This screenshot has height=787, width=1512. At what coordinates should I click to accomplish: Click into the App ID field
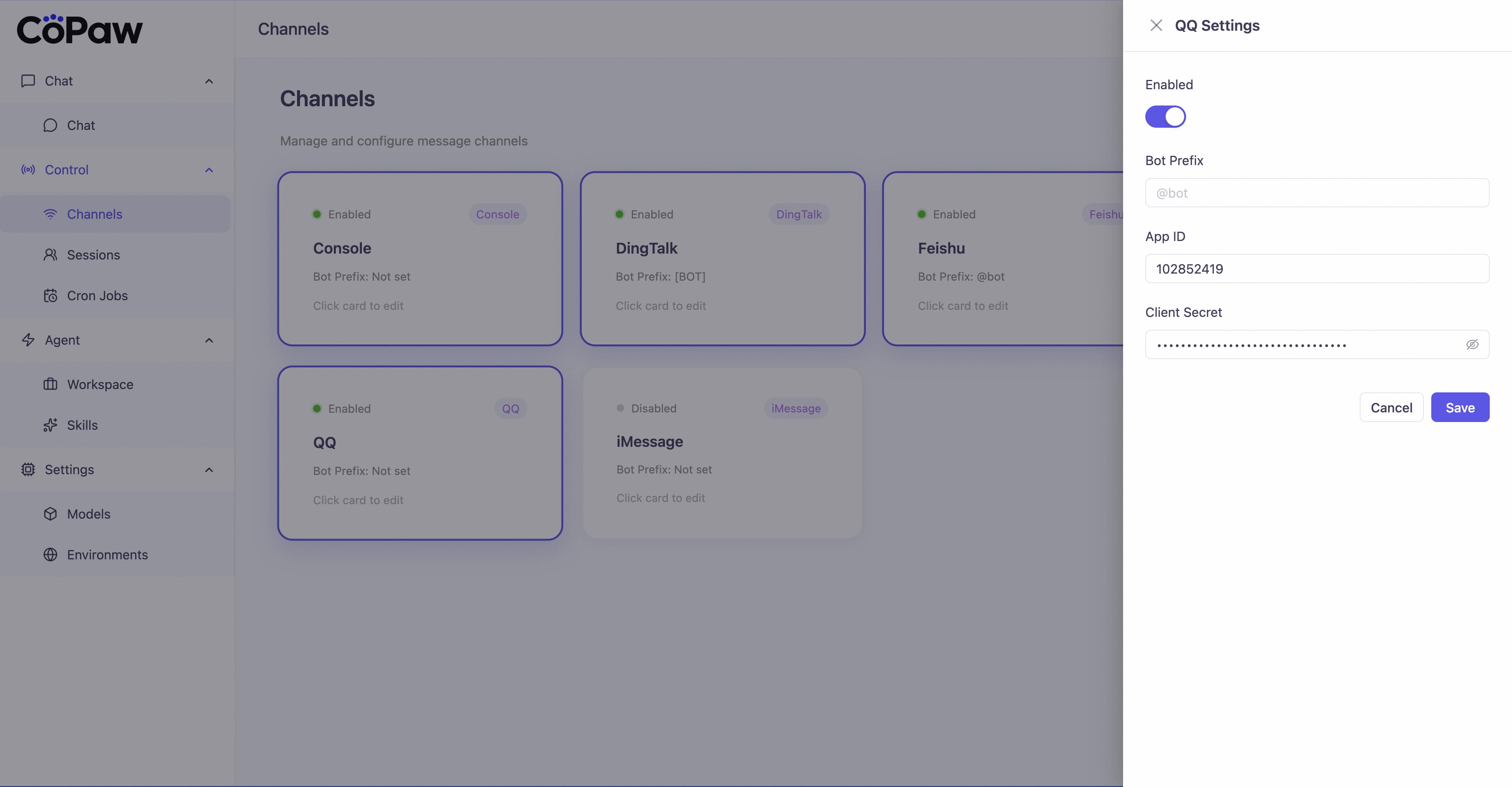point(1316,269)
